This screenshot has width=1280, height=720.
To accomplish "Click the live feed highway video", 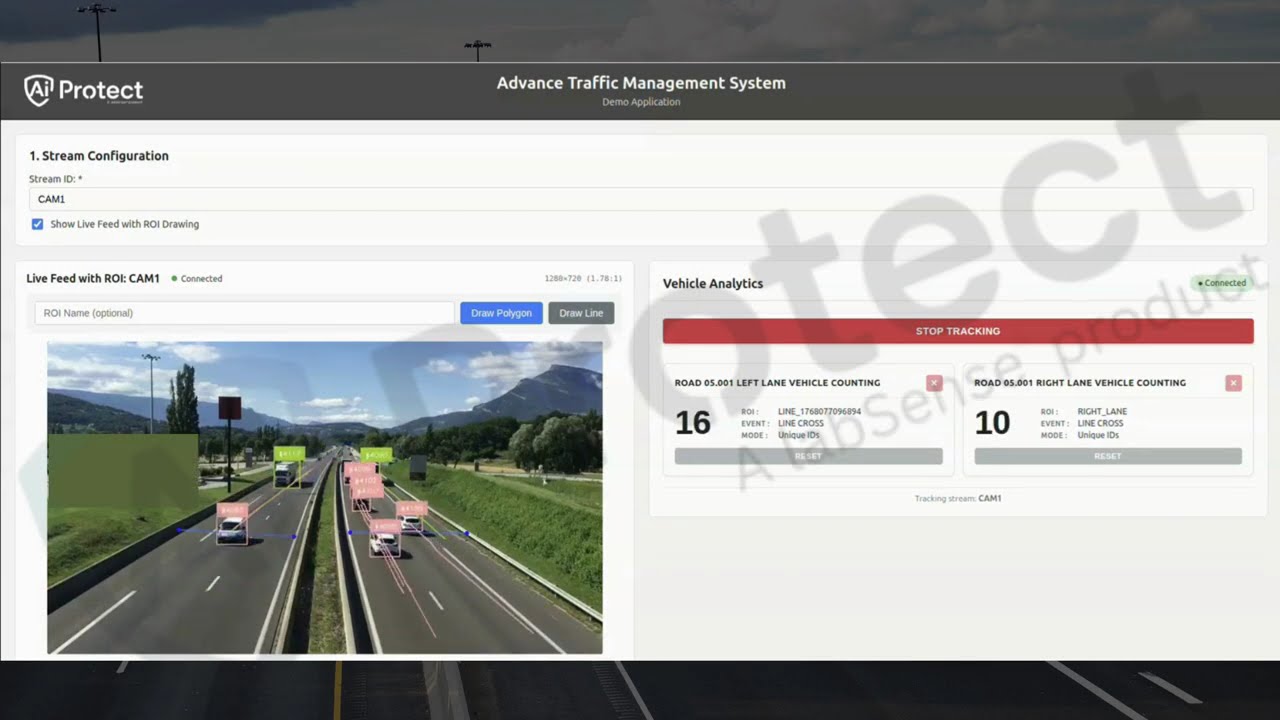I will tap(325, 498).
